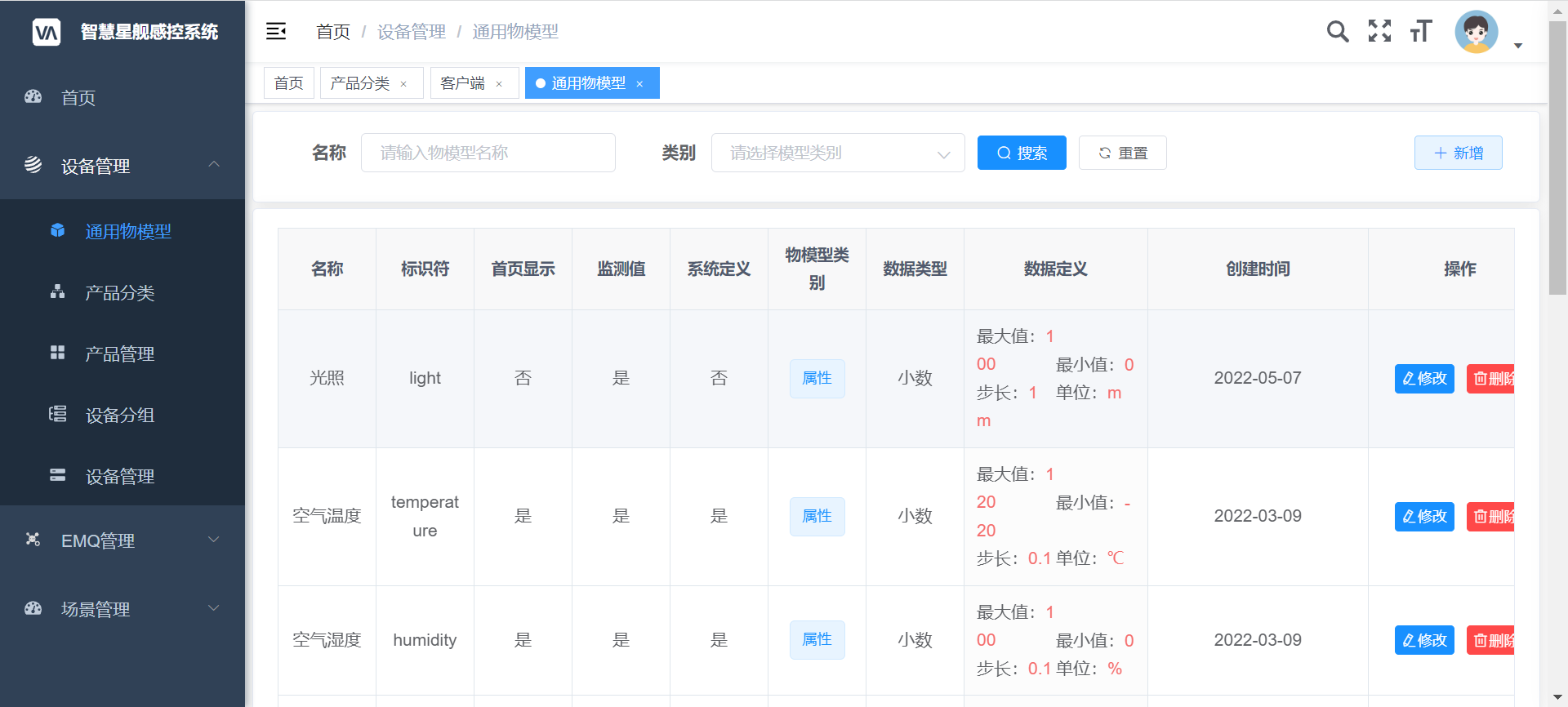Click the page vertical scrollbar thumb

[1557, 158]
